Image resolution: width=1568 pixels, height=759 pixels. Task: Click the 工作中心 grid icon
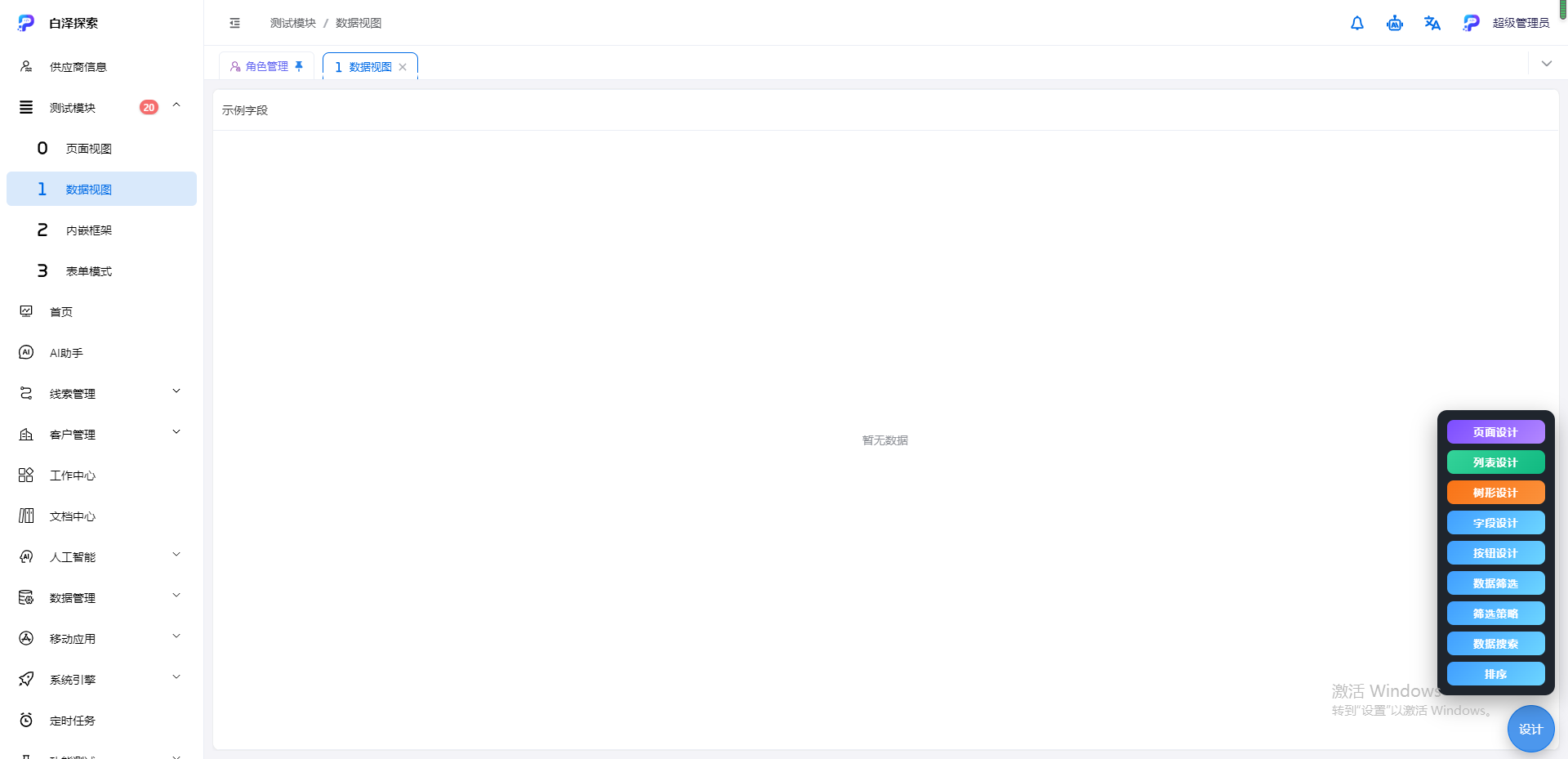pos(26,475)
